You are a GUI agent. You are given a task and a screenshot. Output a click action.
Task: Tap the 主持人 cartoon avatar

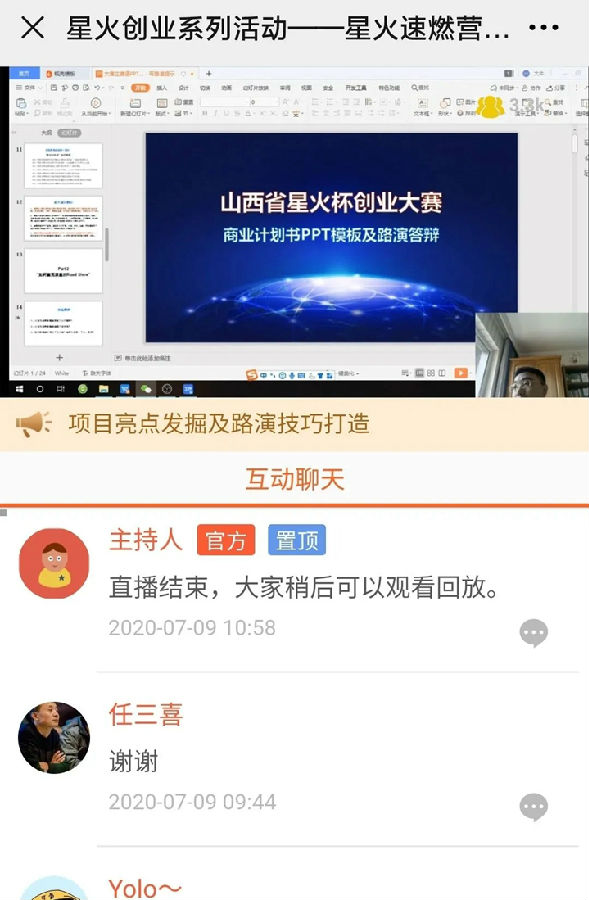54,564
